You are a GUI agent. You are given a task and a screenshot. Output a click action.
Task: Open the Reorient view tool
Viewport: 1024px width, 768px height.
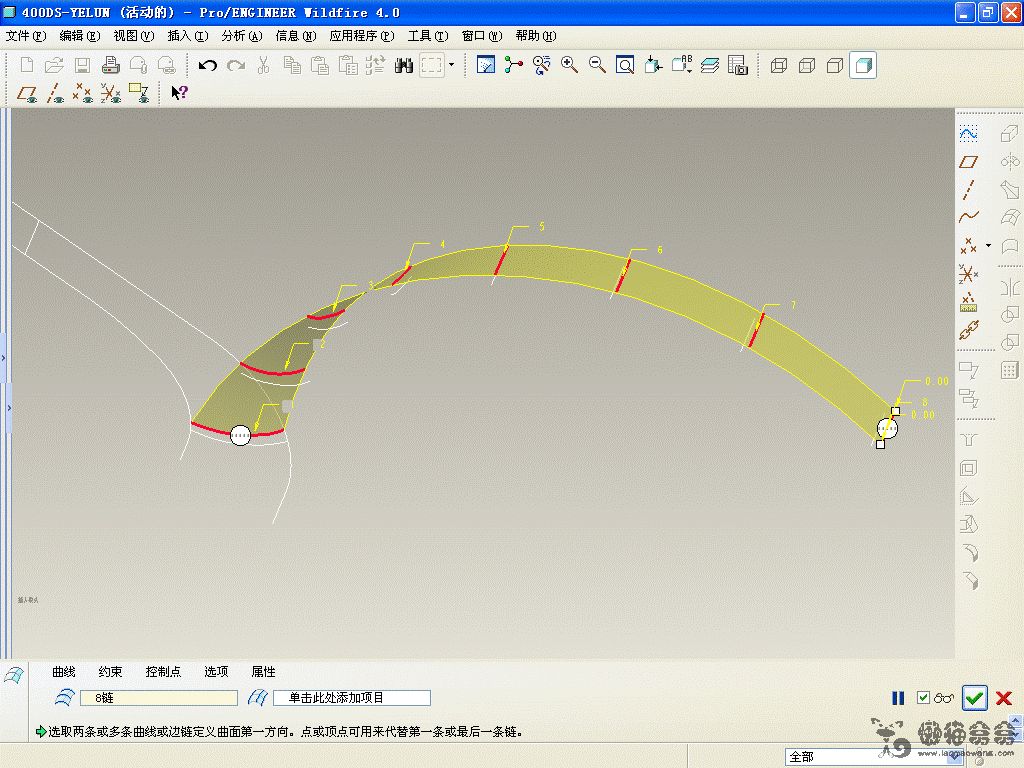click(653, 65)
